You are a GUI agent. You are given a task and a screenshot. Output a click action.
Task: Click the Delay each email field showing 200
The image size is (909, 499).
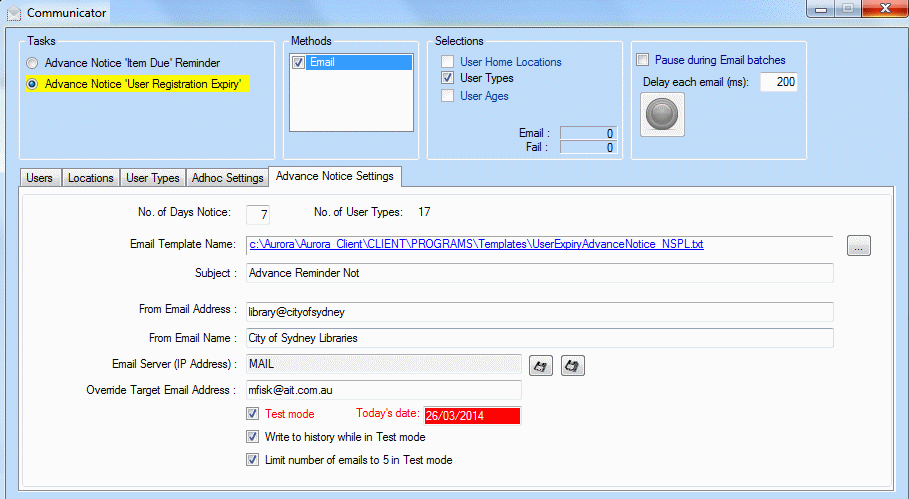coord(779,82)
